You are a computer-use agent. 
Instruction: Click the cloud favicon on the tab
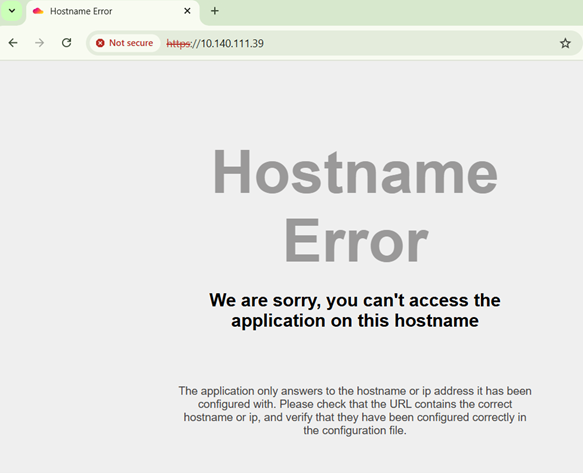[38, 11]
